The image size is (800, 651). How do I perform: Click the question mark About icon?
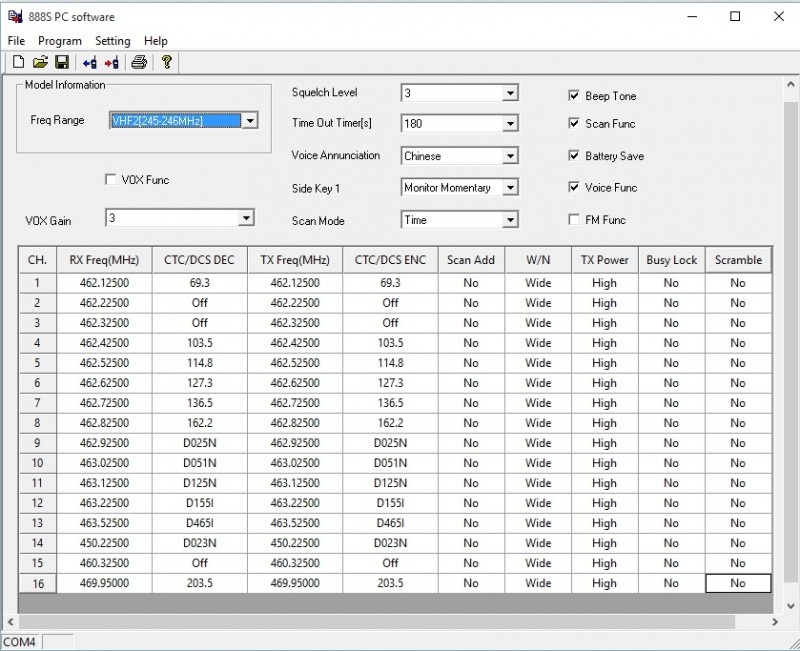coord(167,62)
